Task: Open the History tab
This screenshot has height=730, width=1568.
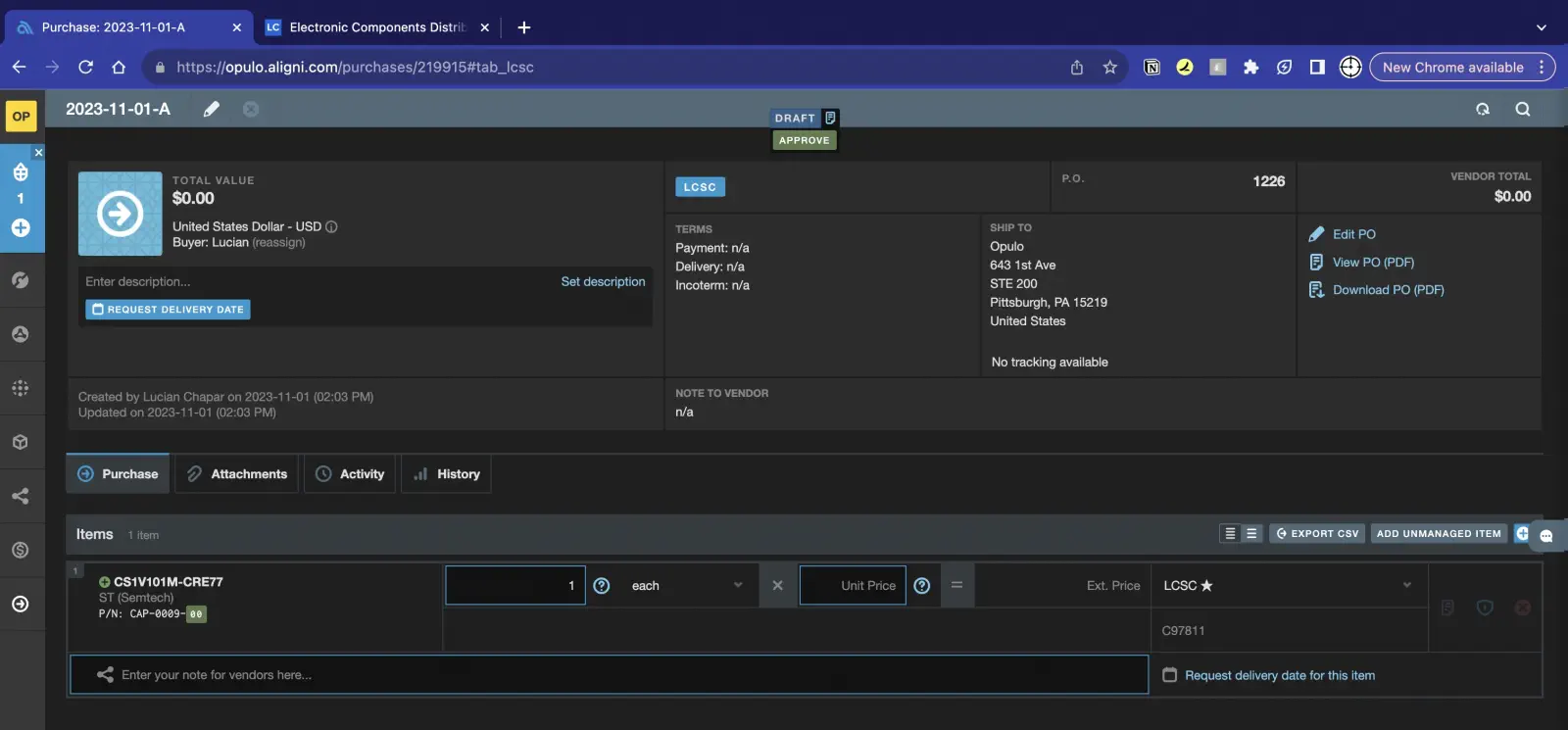Action: point(447,474)
